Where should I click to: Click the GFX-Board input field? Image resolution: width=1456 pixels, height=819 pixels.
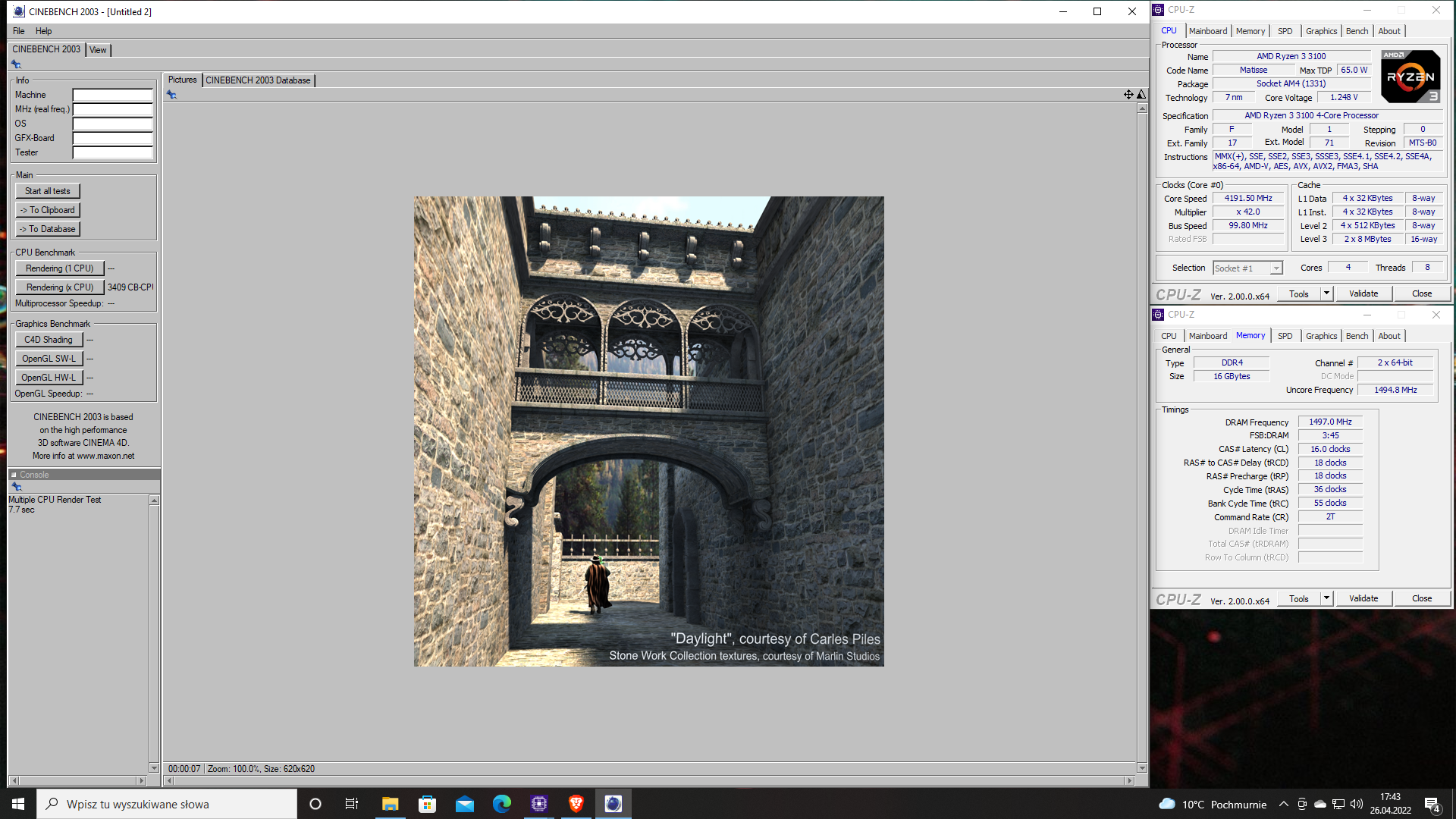click(112, 138)
